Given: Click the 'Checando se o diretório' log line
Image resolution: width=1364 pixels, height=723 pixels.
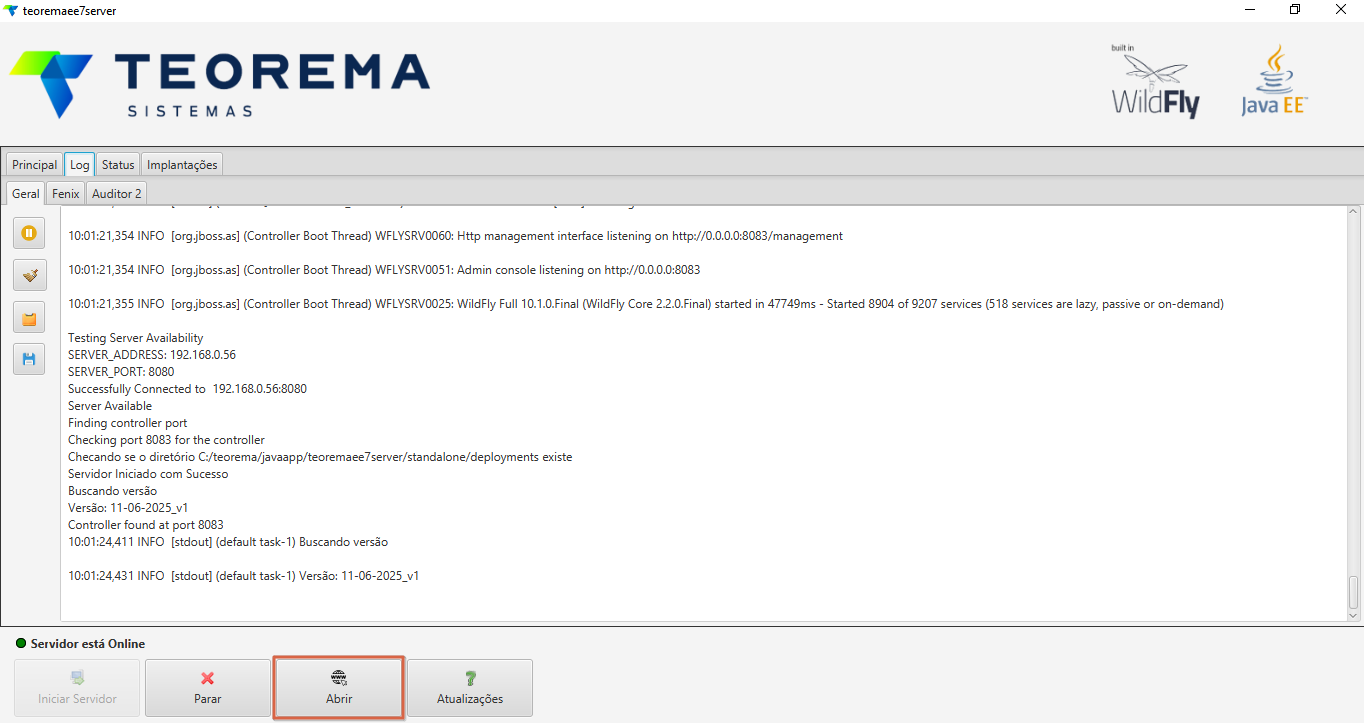Looking at the screenshot, I should point(320,457).
